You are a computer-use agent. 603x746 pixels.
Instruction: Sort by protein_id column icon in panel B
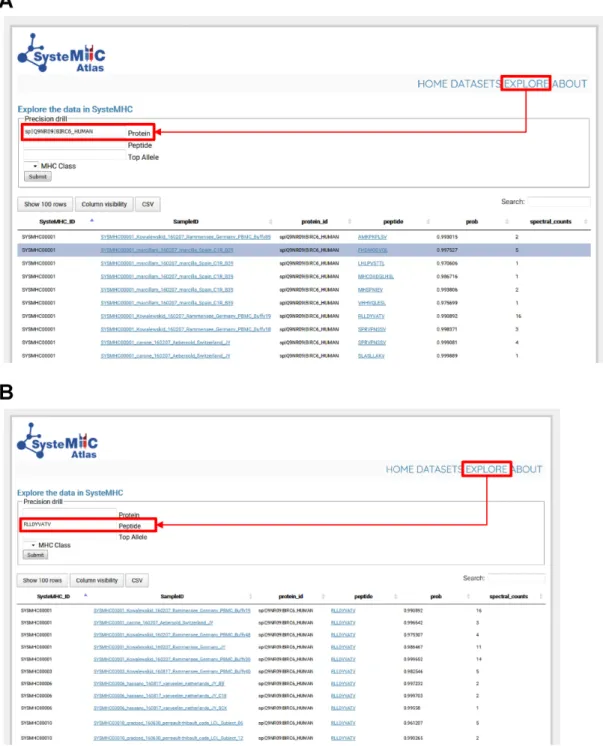[323, 597]
